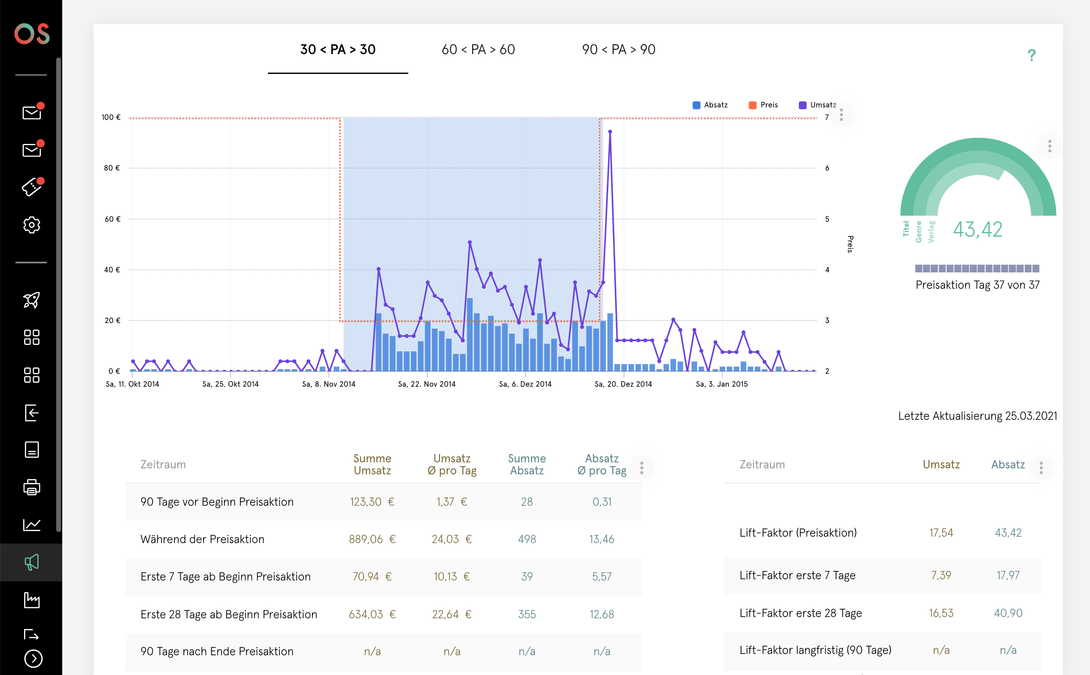Click the 'Lift-Faktor erste 7 Tage' row label
Screen dimensions: 1090x675
tap(797, 576)
